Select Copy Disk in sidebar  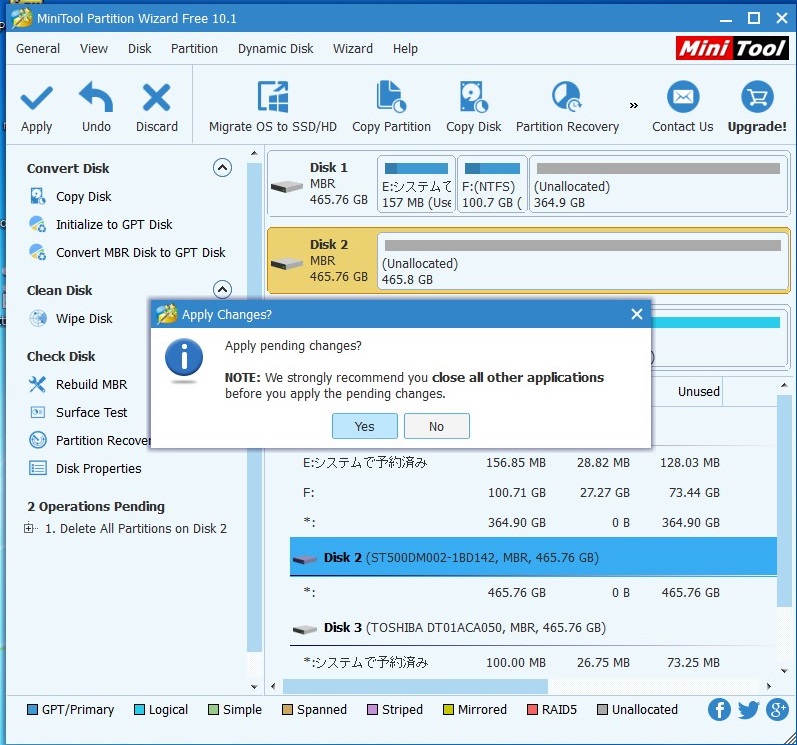83,197
